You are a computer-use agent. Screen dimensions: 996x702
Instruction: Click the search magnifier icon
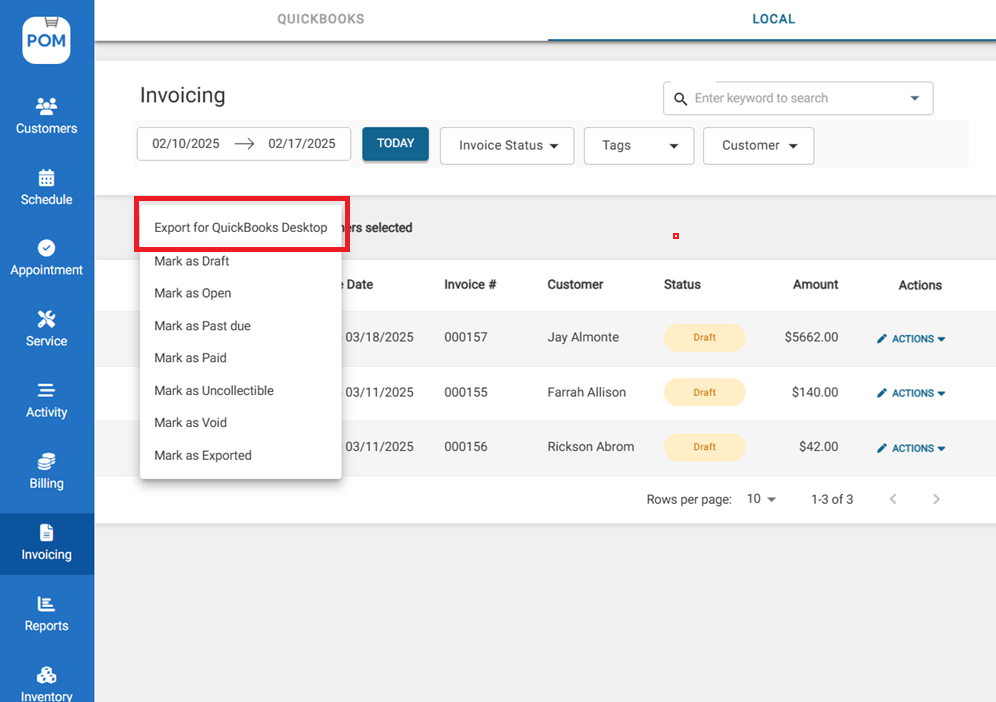click(681, 99)
